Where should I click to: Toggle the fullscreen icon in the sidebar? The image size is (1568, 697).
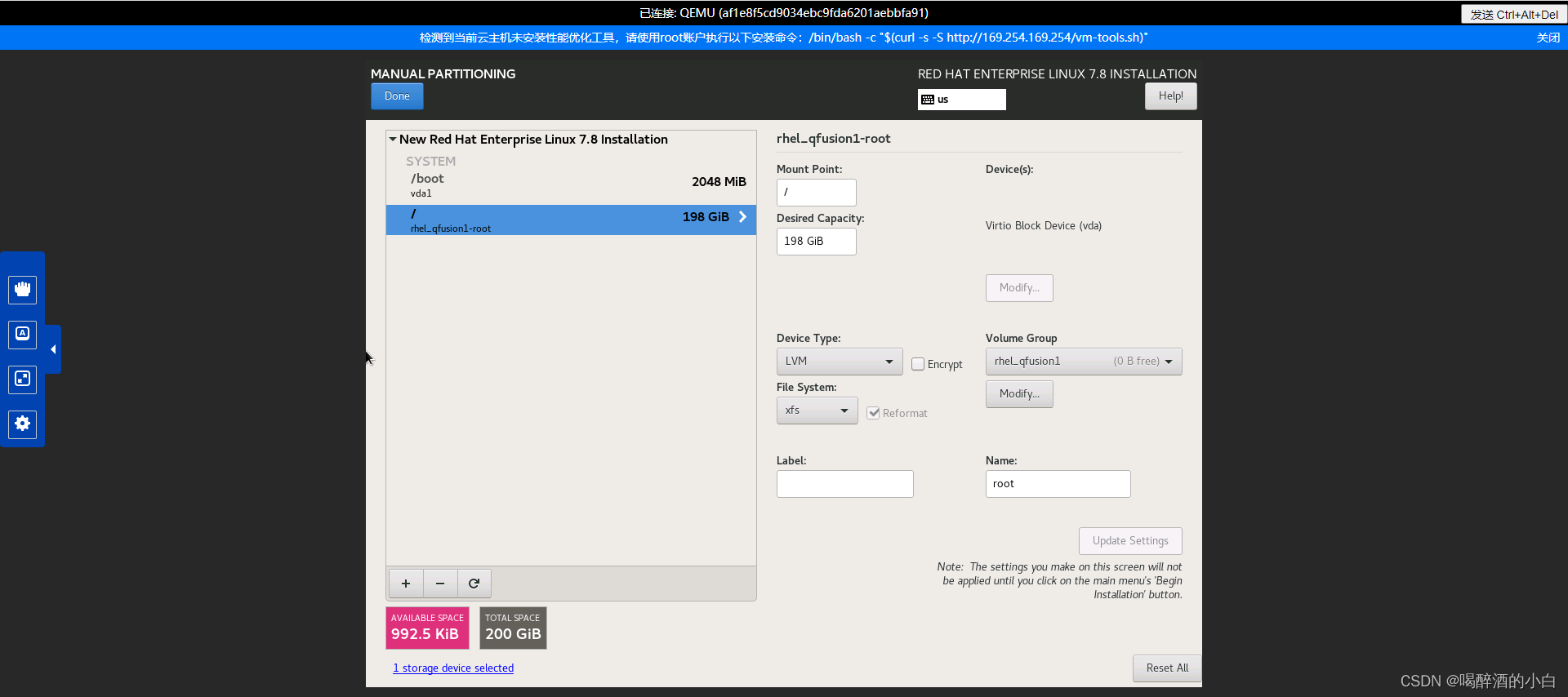(x=23, y=379)
